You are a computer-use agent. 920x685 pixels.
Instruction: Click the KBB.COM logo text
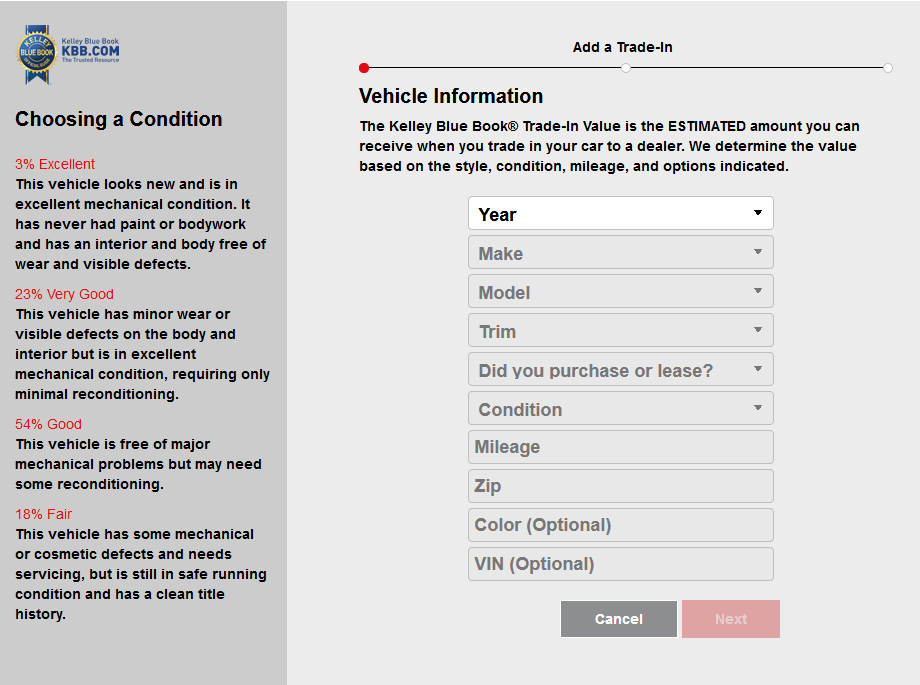[90, 51]
